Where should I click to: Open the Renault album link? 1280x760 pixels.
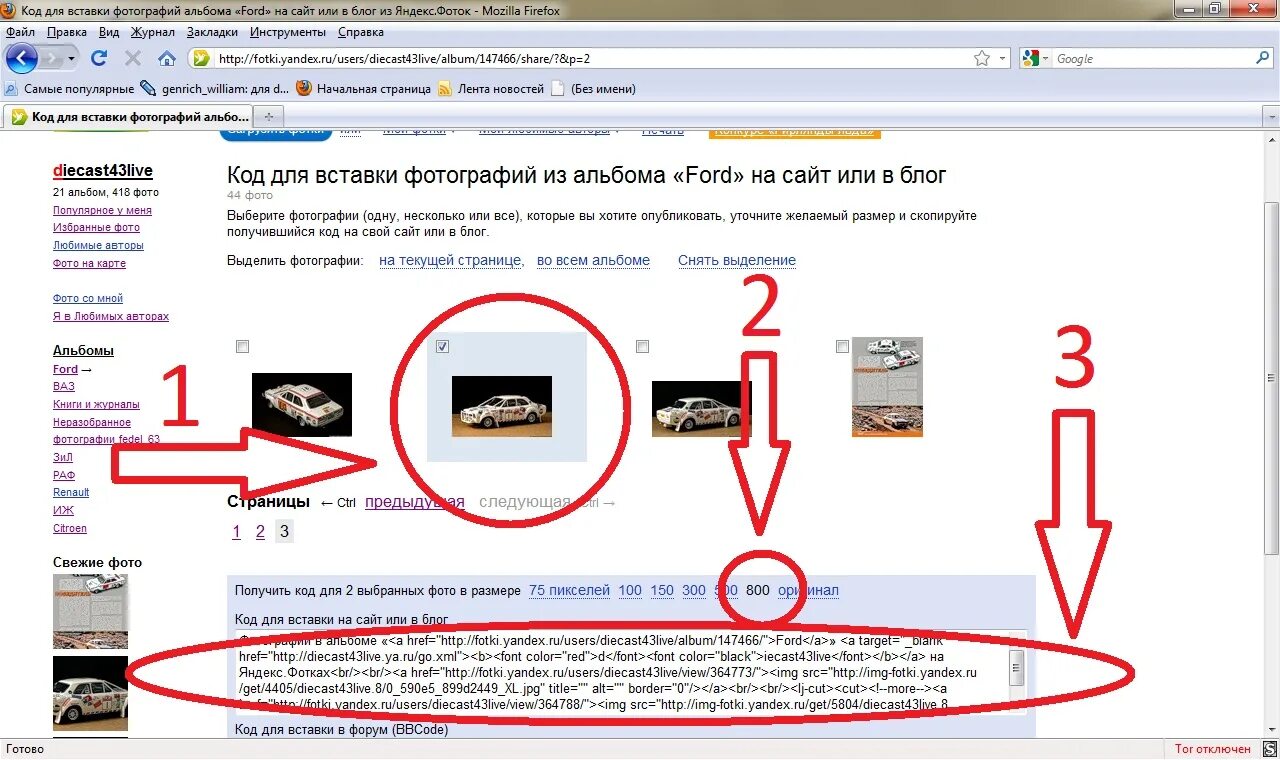71,493
